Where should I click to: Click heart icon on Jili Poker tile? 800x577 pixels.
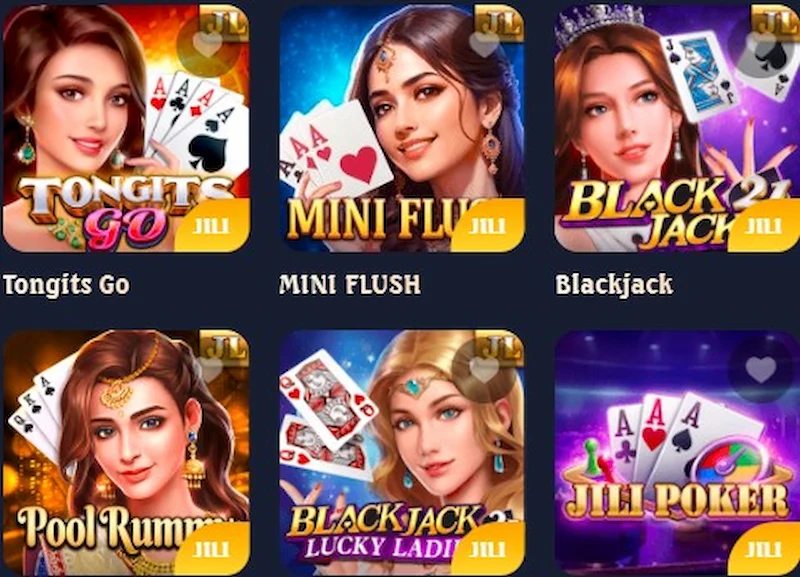point(760,369)
